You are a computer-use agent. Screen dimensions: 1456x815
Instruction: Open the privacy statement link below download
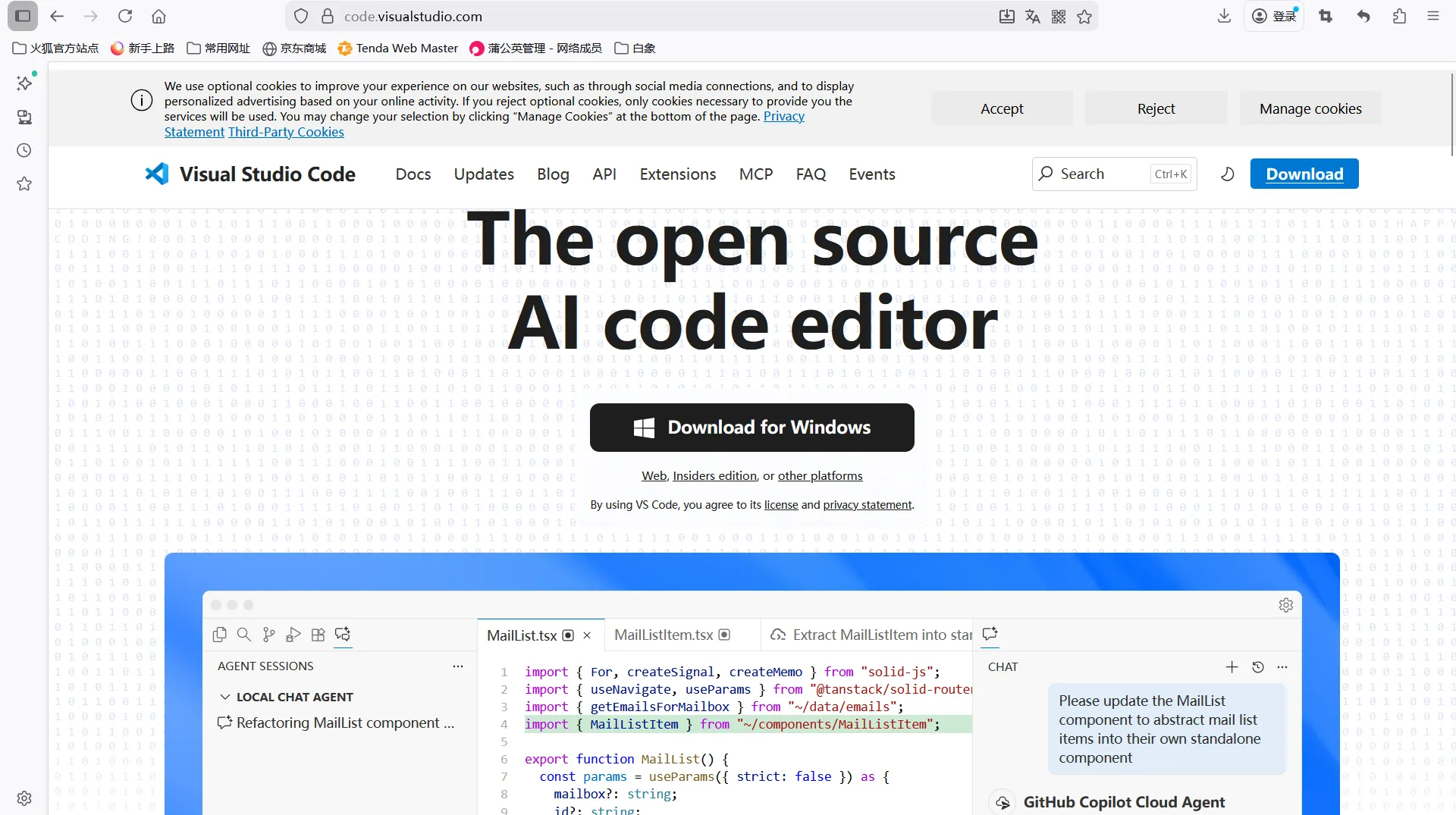pos(868,504)
